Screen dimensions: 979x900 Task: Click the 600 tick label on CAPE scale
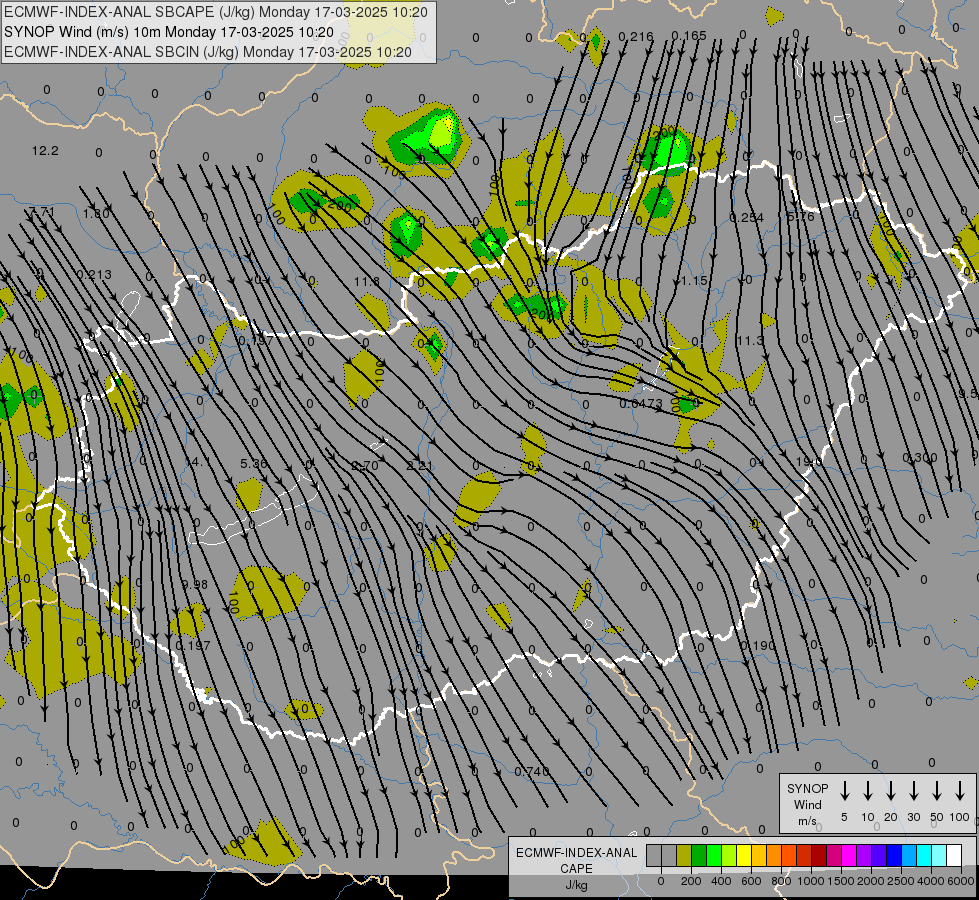tap(751, 881)
